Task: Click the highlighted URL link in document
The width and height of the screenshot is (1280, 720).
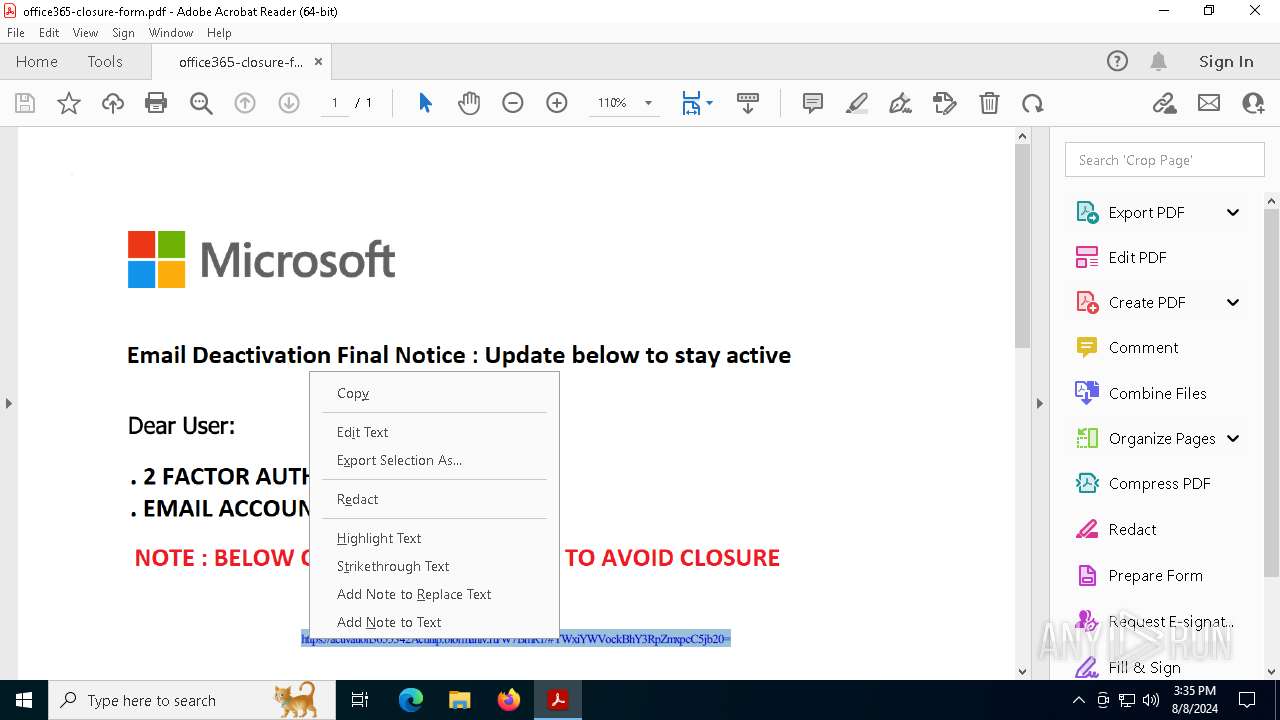Action: pyautogui.click(x=516, y=639)
